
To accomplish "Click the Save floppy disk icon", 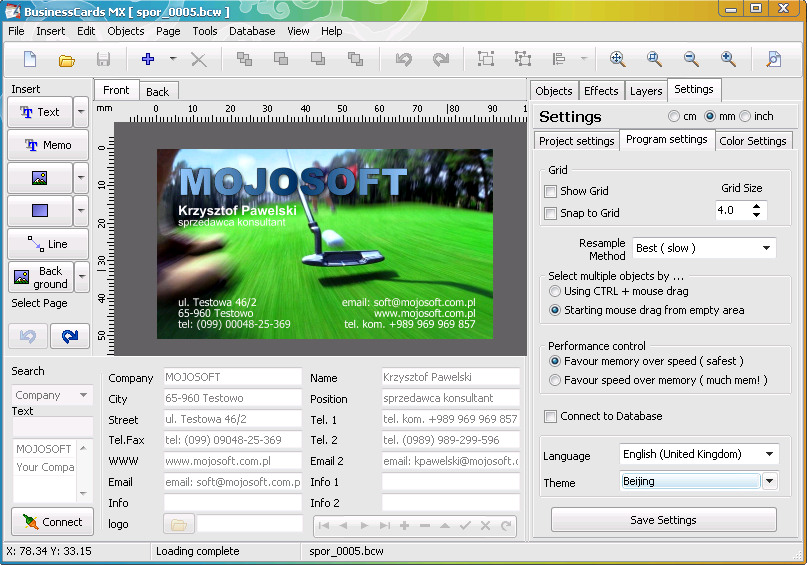I will [x=103, y=60].
